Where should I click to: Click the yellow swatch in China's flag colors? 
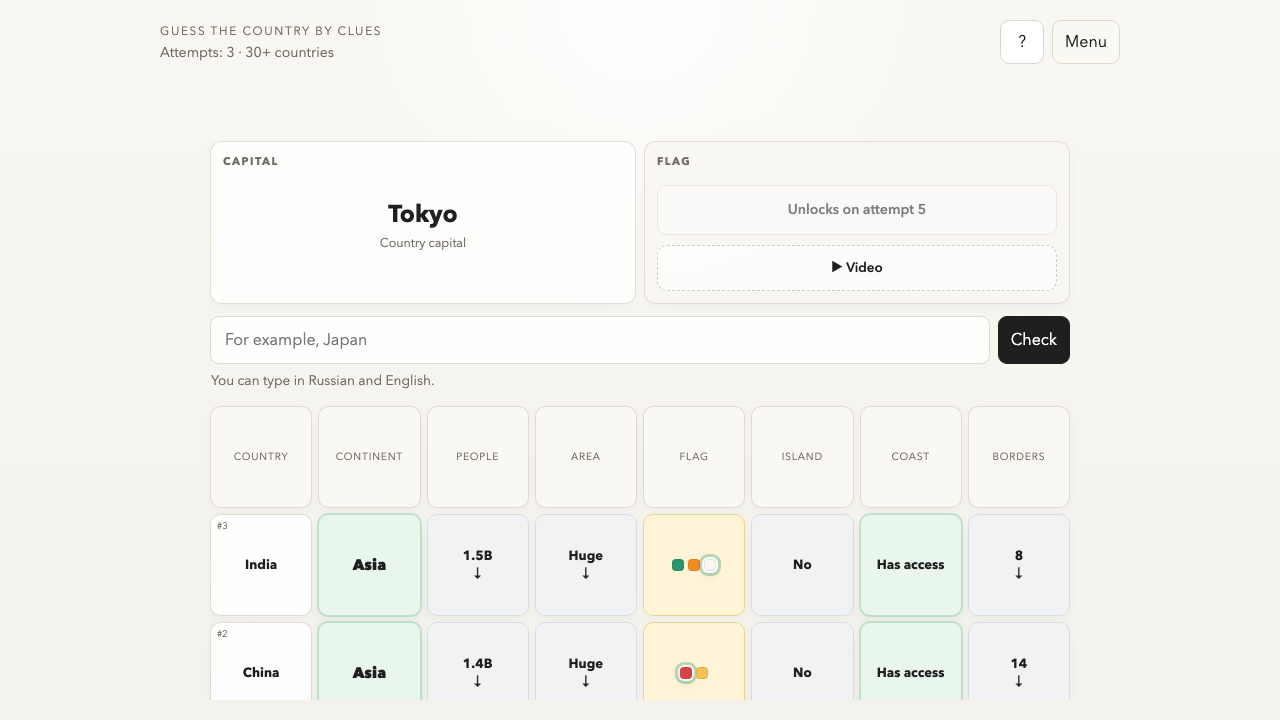[702, 673]
